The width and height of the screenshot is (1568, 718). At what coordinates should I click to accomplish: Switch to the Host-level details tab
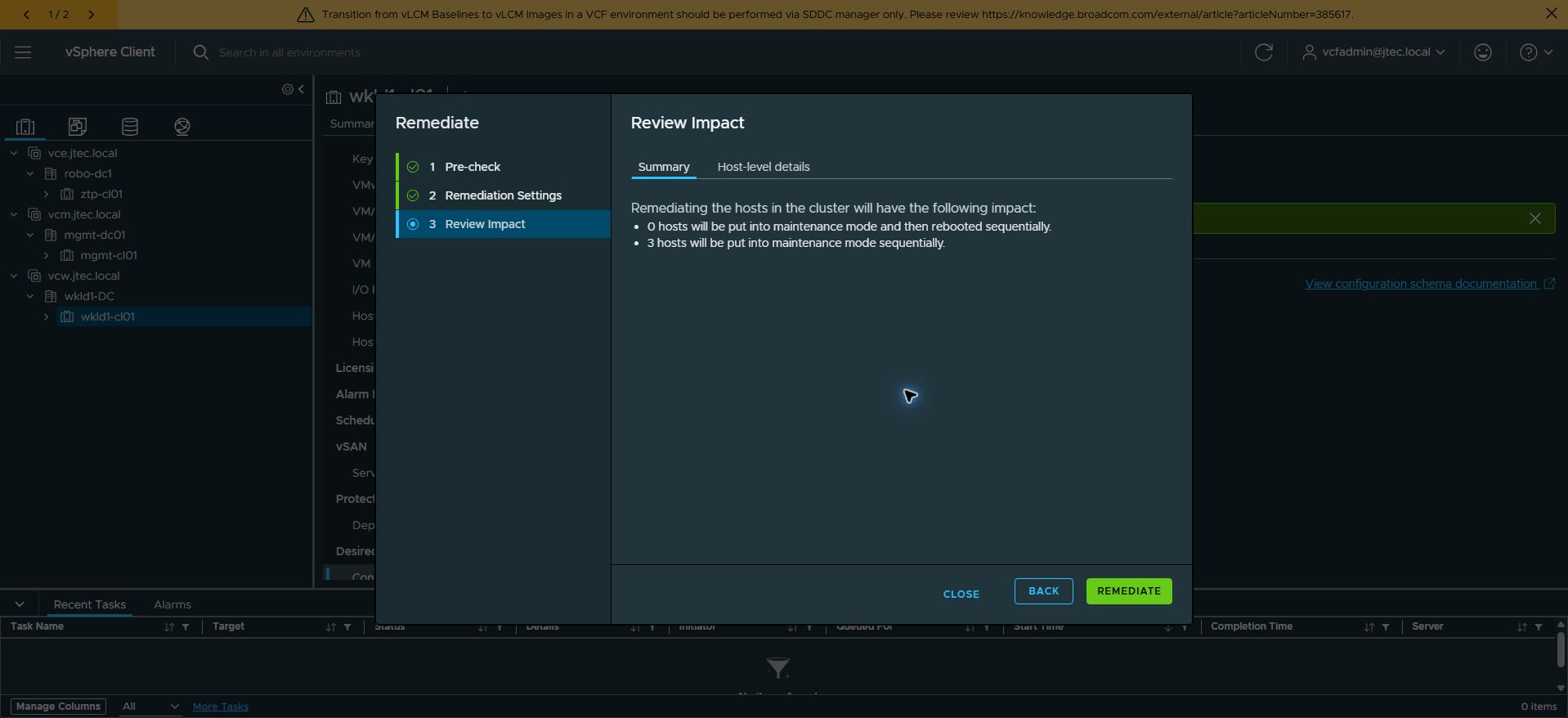[764, 167]
